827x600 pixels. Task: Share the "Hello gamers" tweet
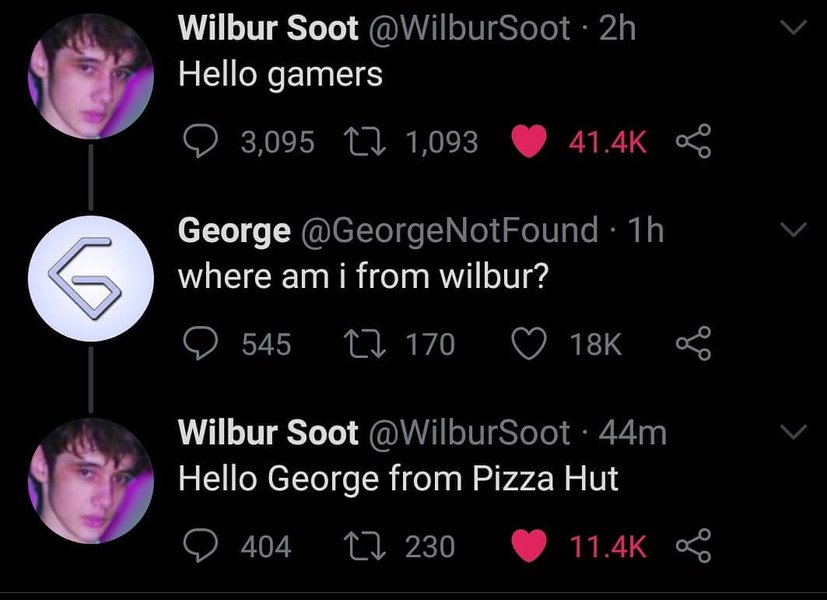click(690, 142)
